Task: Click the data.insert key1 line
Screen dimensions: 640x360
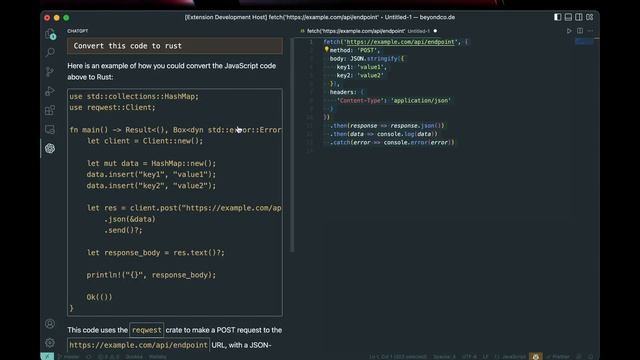Action: (x=151, y=174)
